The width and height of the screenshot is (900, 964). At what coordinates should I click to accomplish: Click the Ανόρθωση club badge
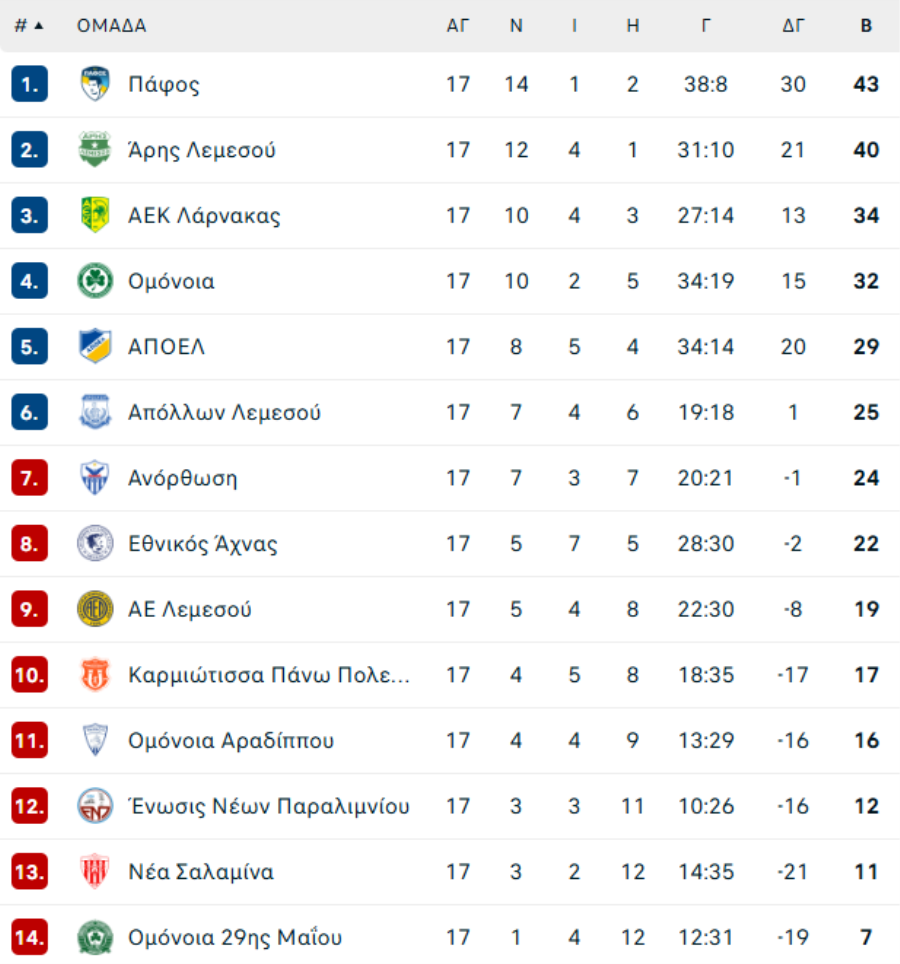pyautogui.click(x=95, y=478)
